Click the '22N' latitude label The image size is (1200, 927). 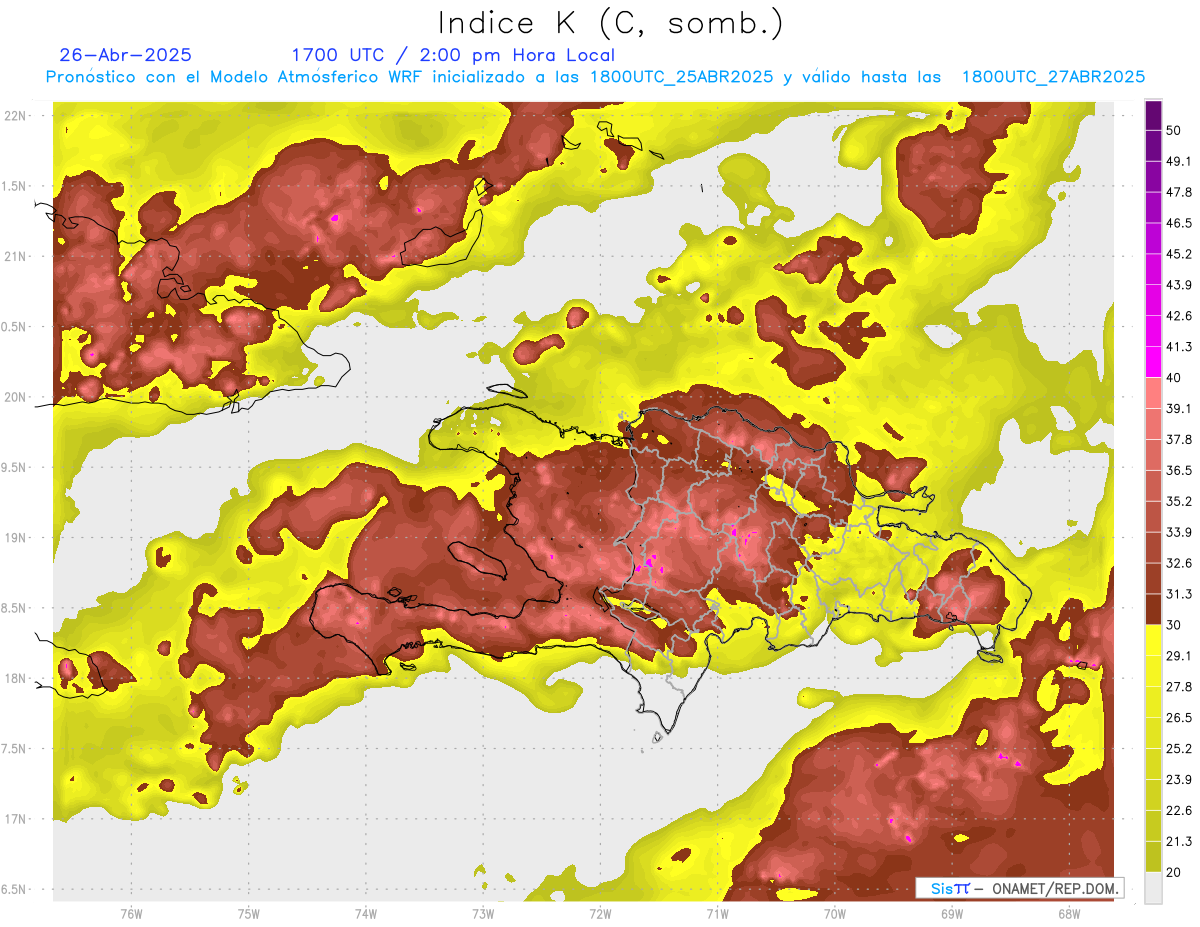click(16, 116)
